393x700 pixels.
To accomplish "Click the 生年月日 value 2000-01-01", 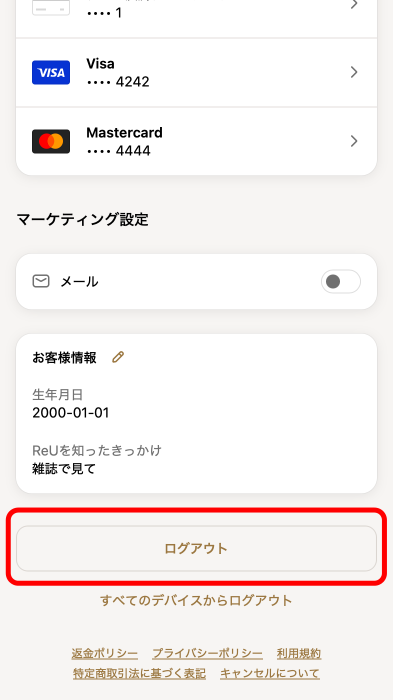I will tap(71, 412).
